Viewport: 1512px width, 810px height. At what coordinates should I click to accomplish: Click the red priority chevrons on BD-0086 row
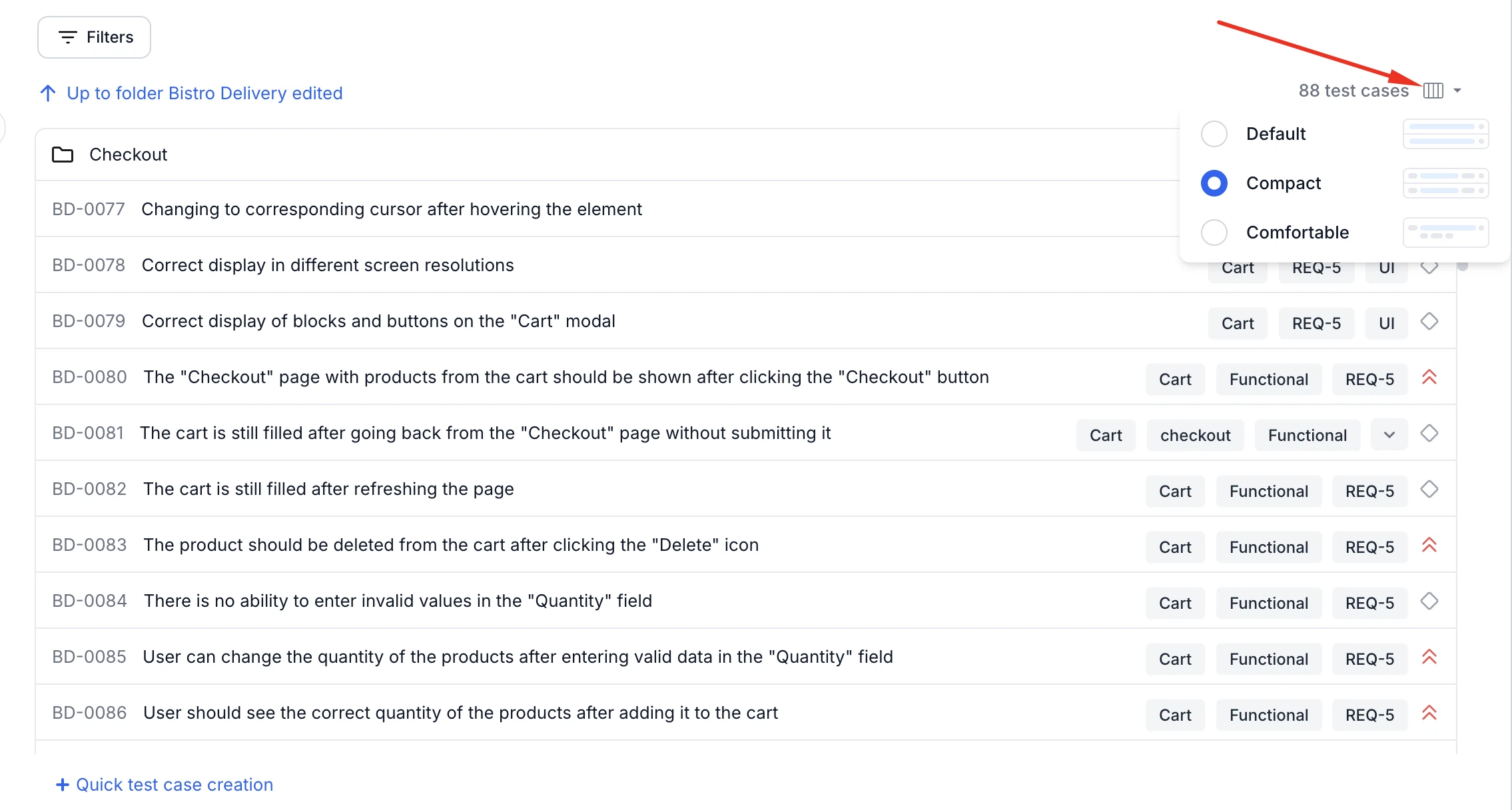pyautogui.click(x=1430, y=713)
